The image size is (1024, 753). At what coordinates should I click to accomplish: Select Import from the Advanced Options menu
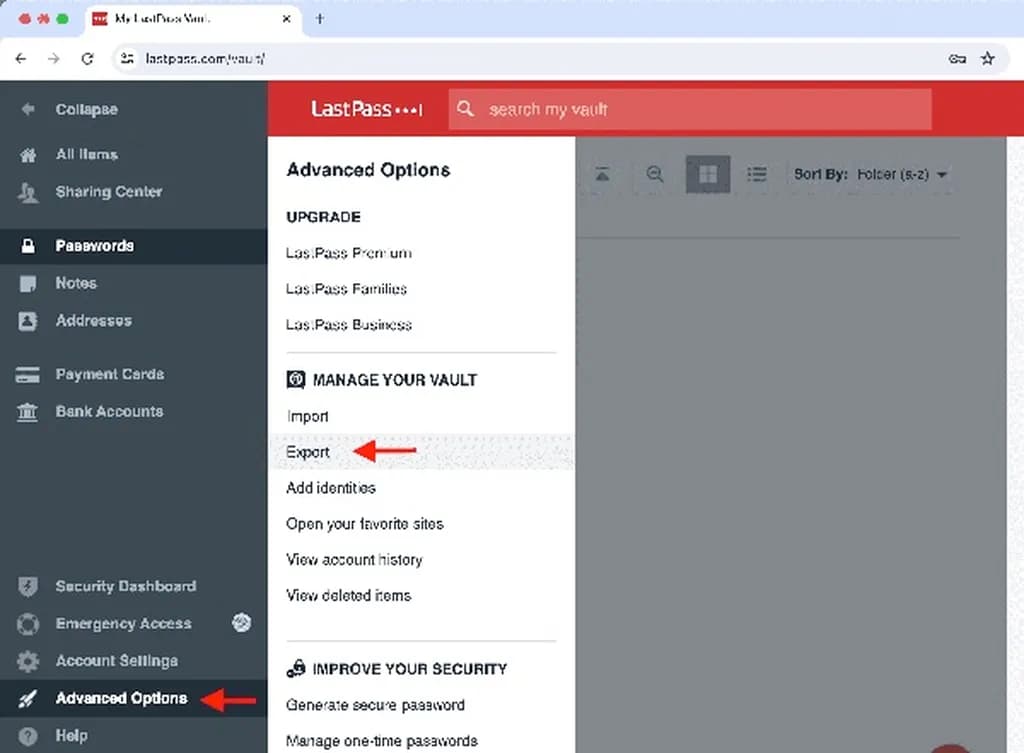tap(306, 416)
